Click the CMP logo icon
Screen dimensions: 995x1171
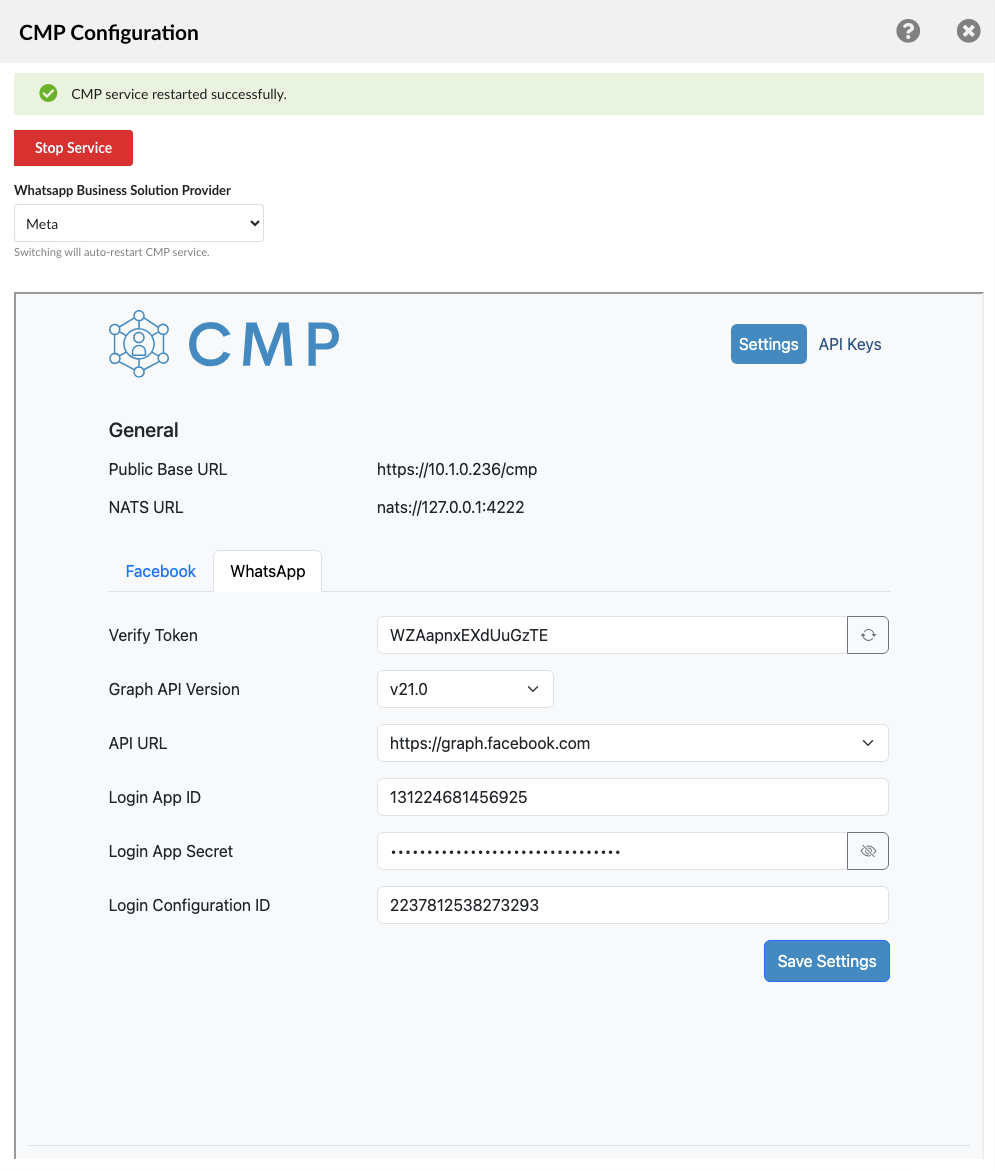point(138,344)
